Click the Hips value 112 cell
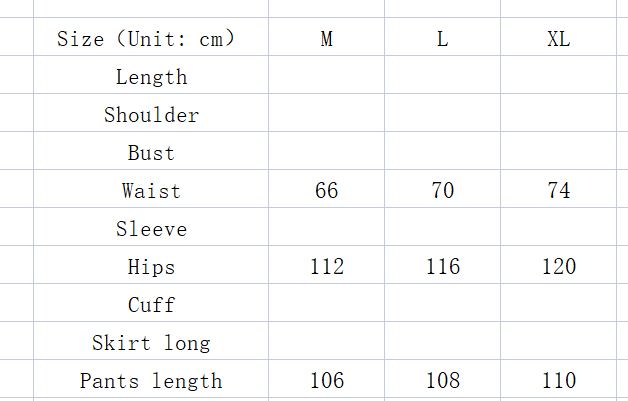This screenshot has height=401, width=628. coord(327,267)
